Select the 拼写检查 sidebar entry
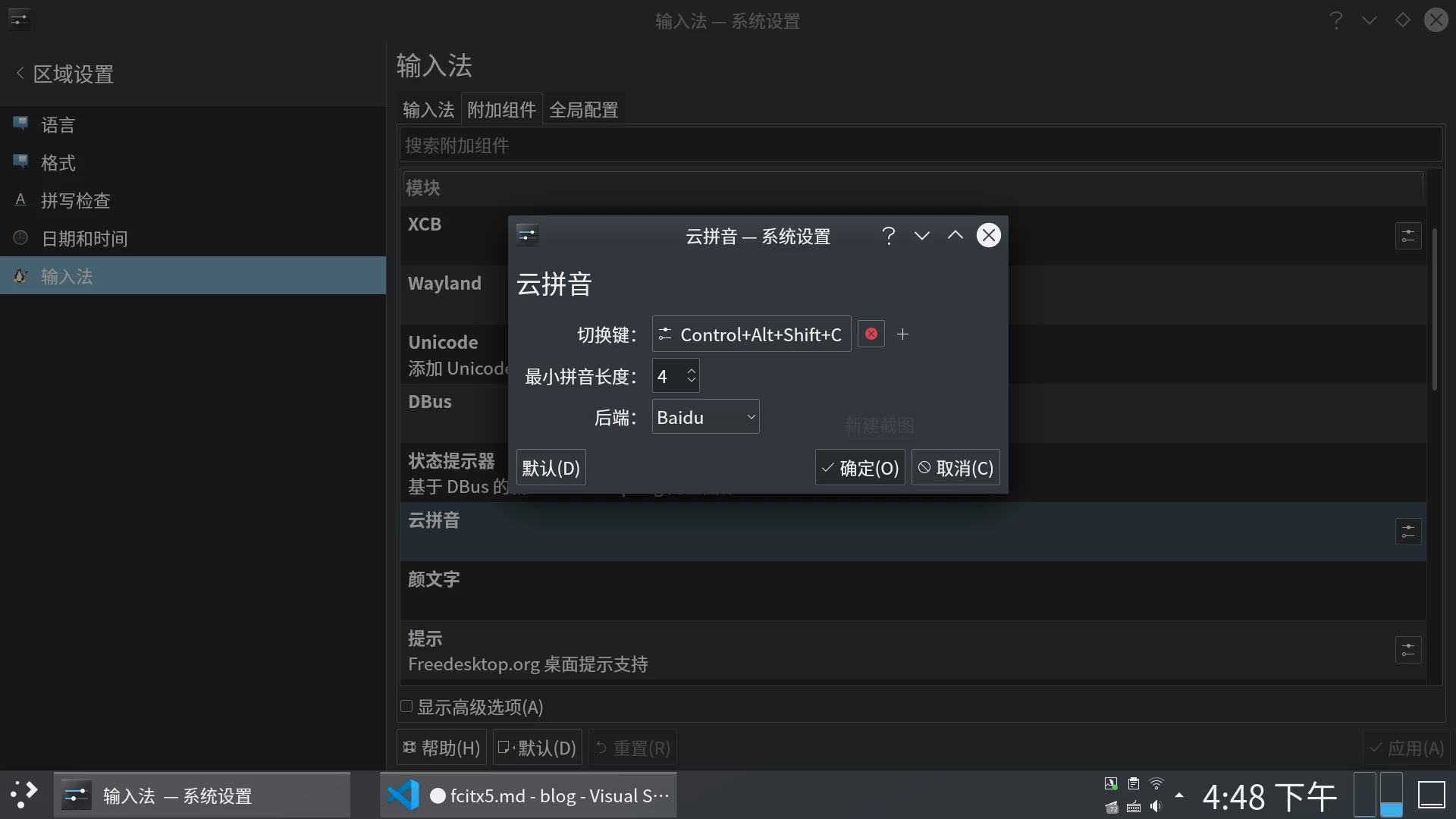 (193, 200)
